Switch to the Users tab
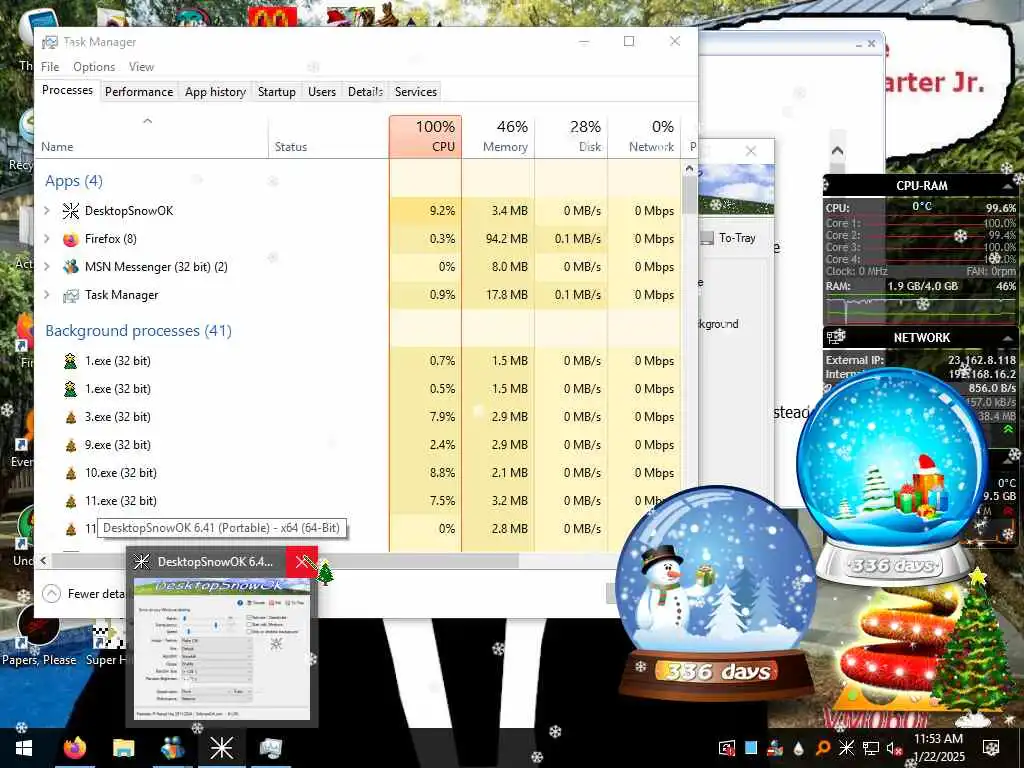Screen dimensions: 1024x768 322,91
